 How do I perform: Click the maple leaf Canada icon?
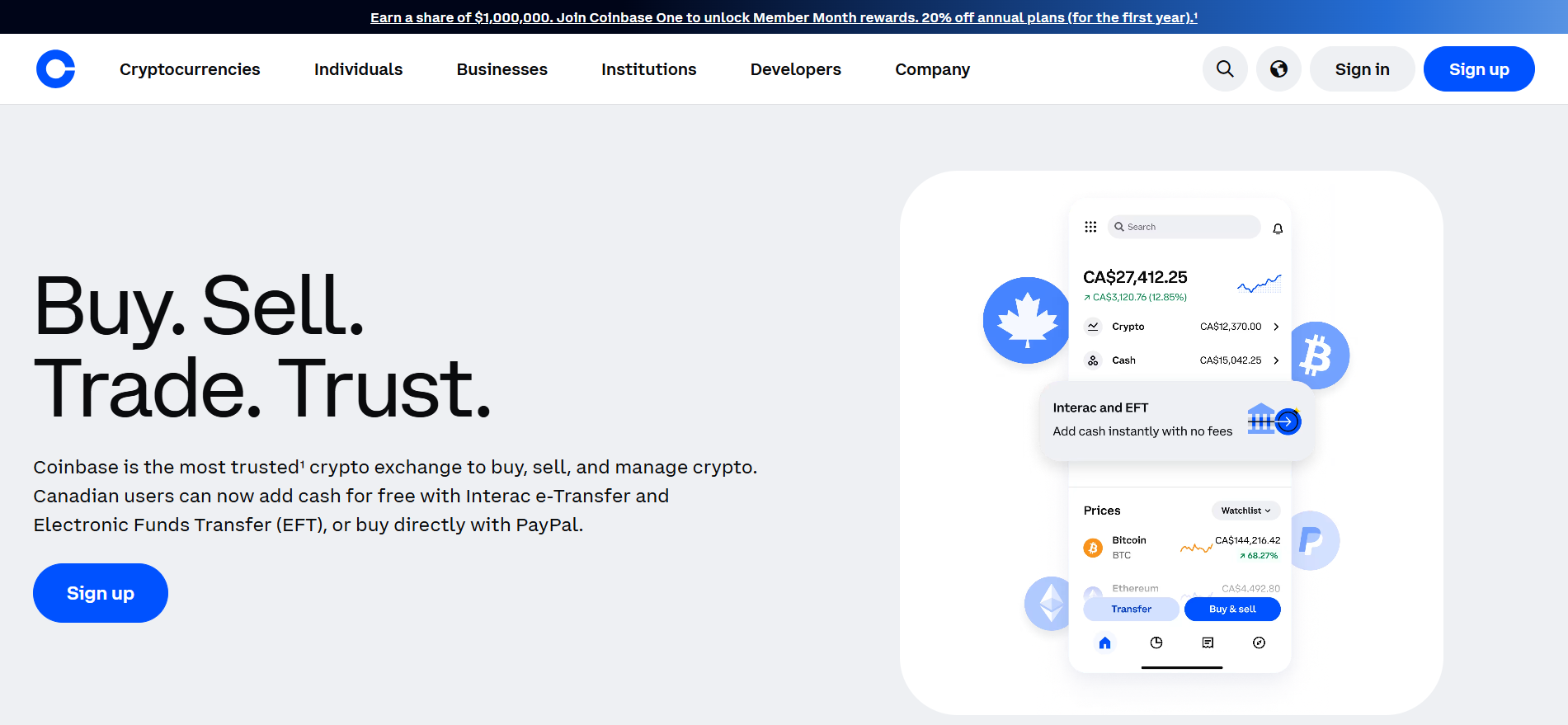1027,320
